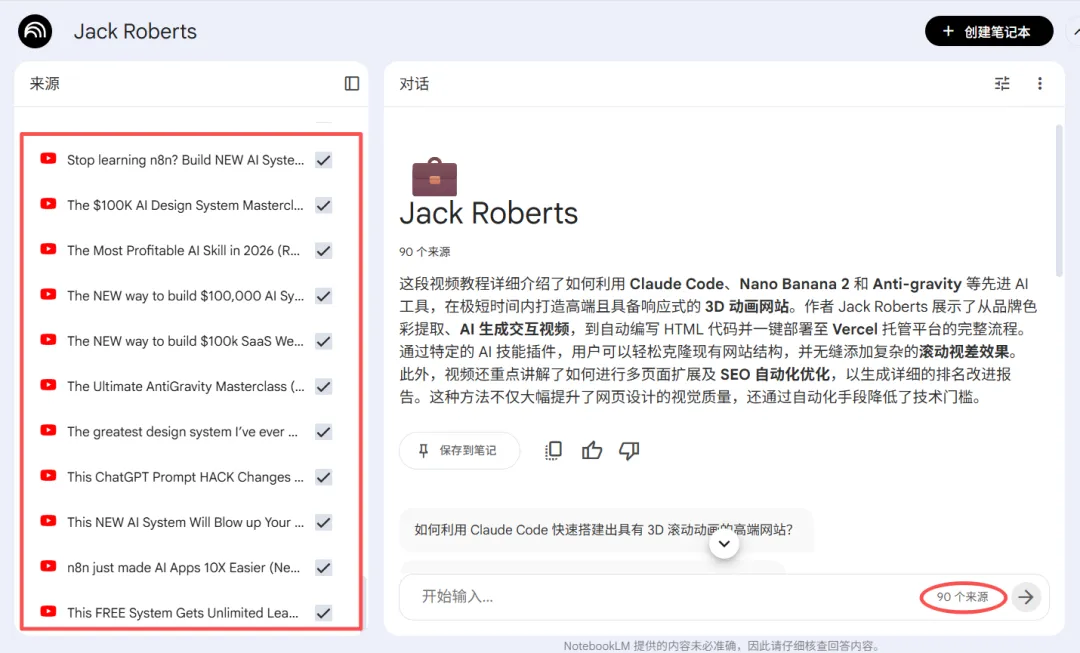Uncheck The Most Profitable AI Skill checkbox
Screen dimensions: 1080x653
[x=324, y=251]
